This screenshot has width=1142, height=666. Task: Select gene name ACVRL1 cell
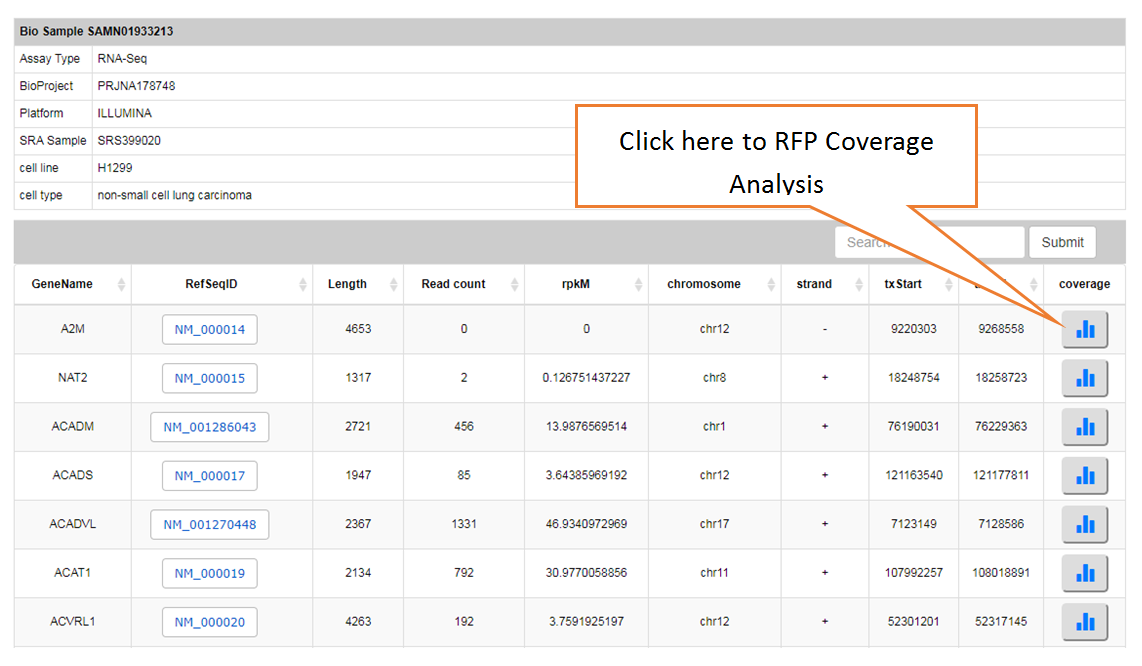pos(73,622)
